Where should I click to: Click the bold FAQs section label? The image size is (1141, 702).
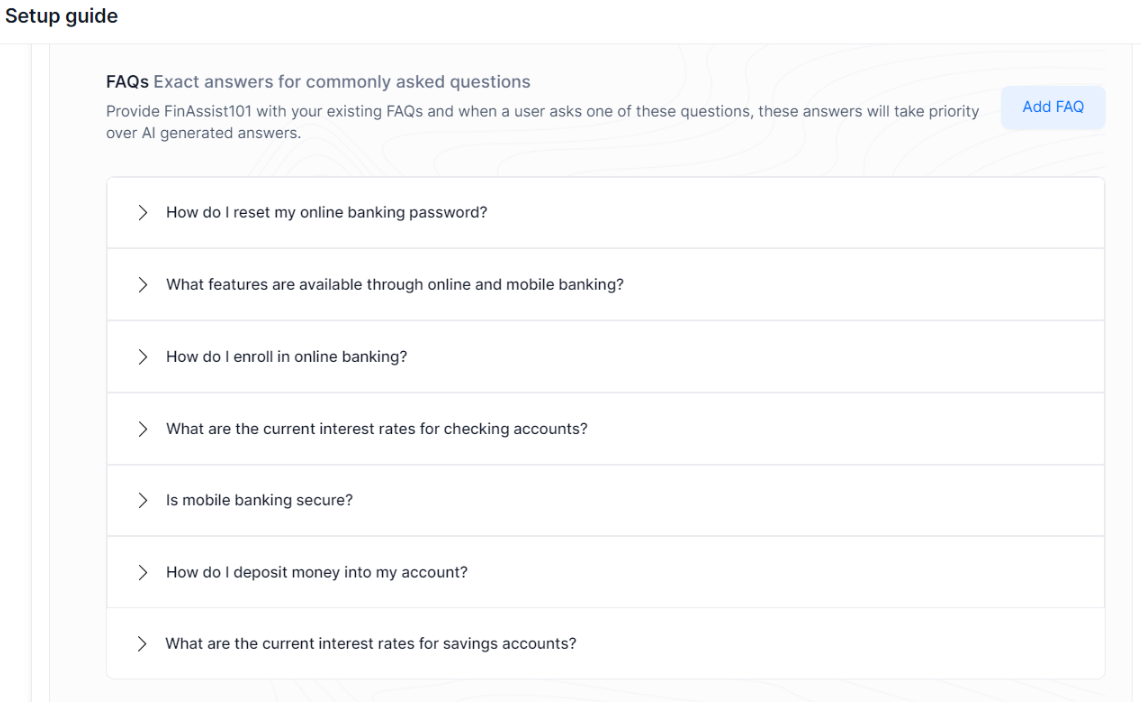[x=127, y=82]
